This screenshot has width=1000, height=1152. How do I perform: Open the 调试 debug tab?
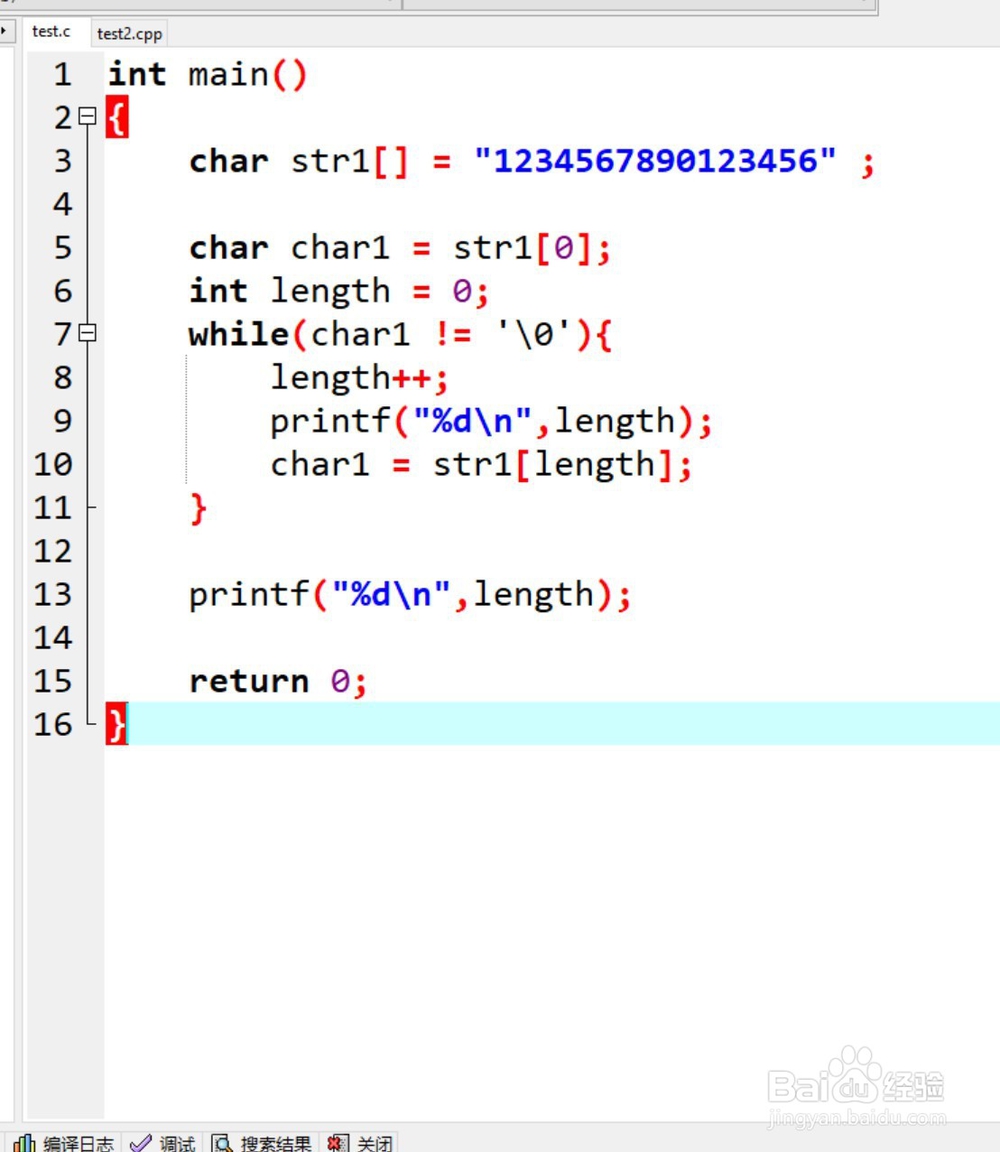coord(164,1142)
